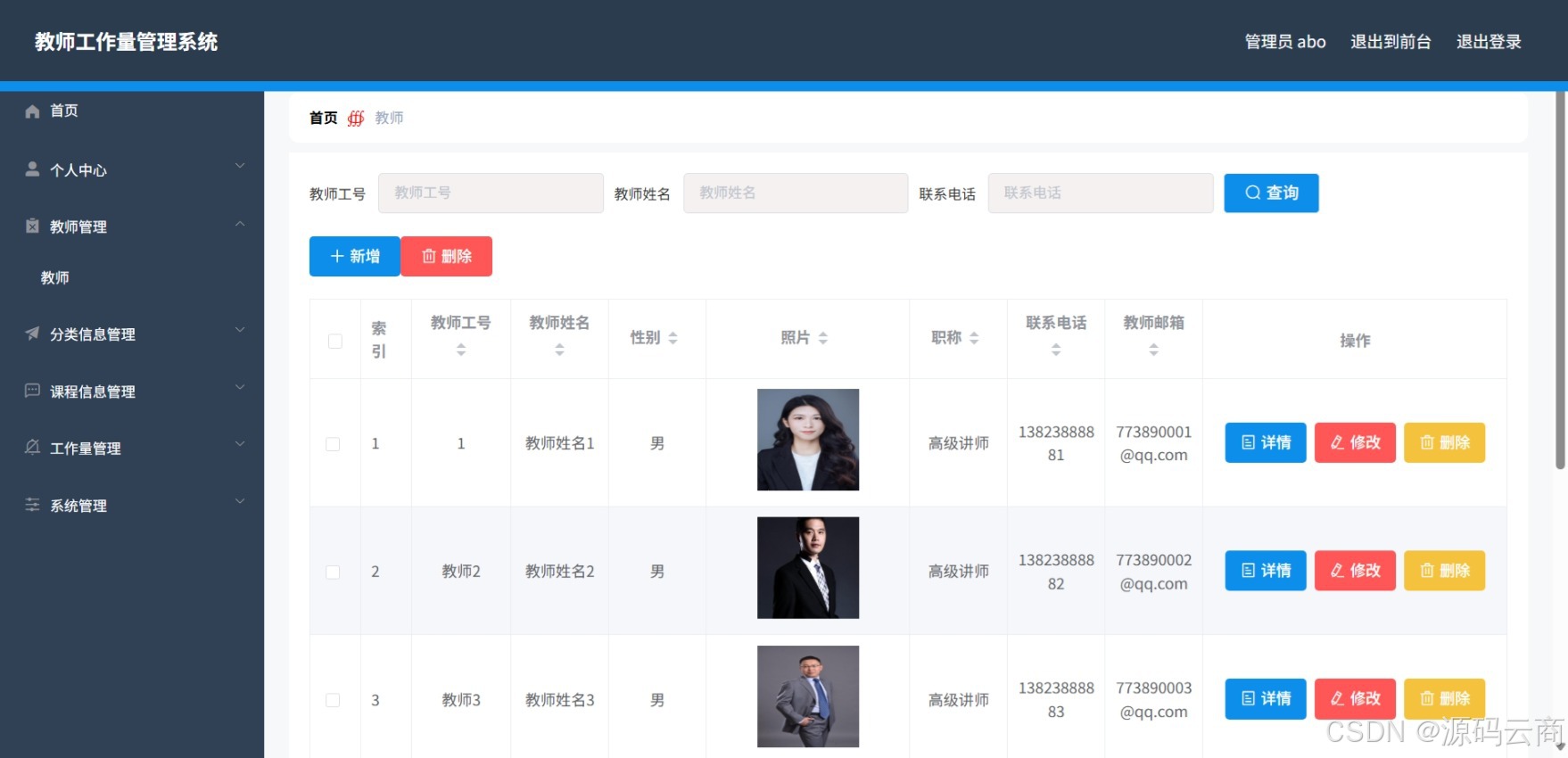The height and width of the screenshot is (758, 1568).
Task: Open 详情 for 教师姓名1 row
Action: coord(1266,442)
